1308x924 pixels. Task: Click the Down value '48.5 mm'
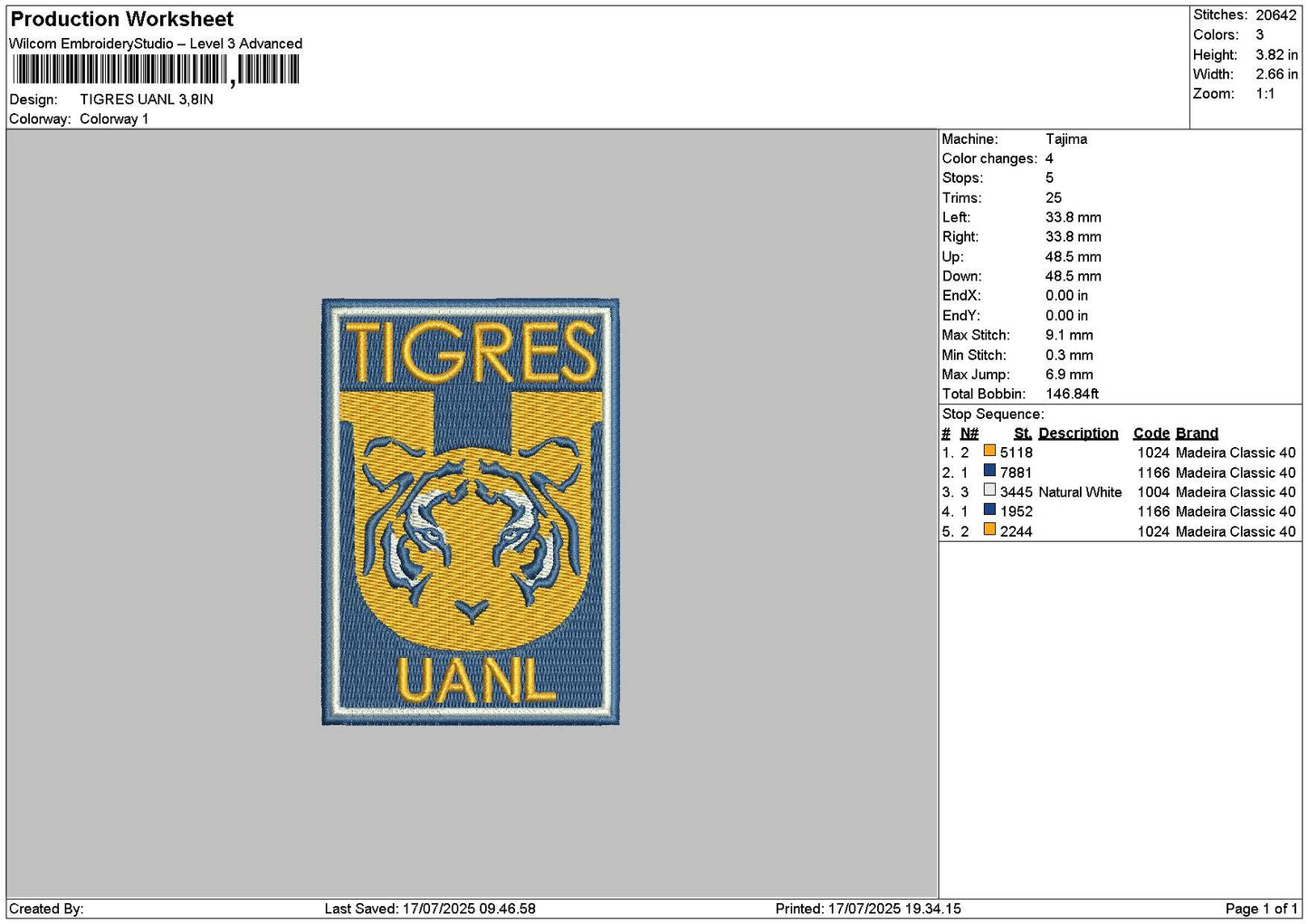coord(1074,277)
